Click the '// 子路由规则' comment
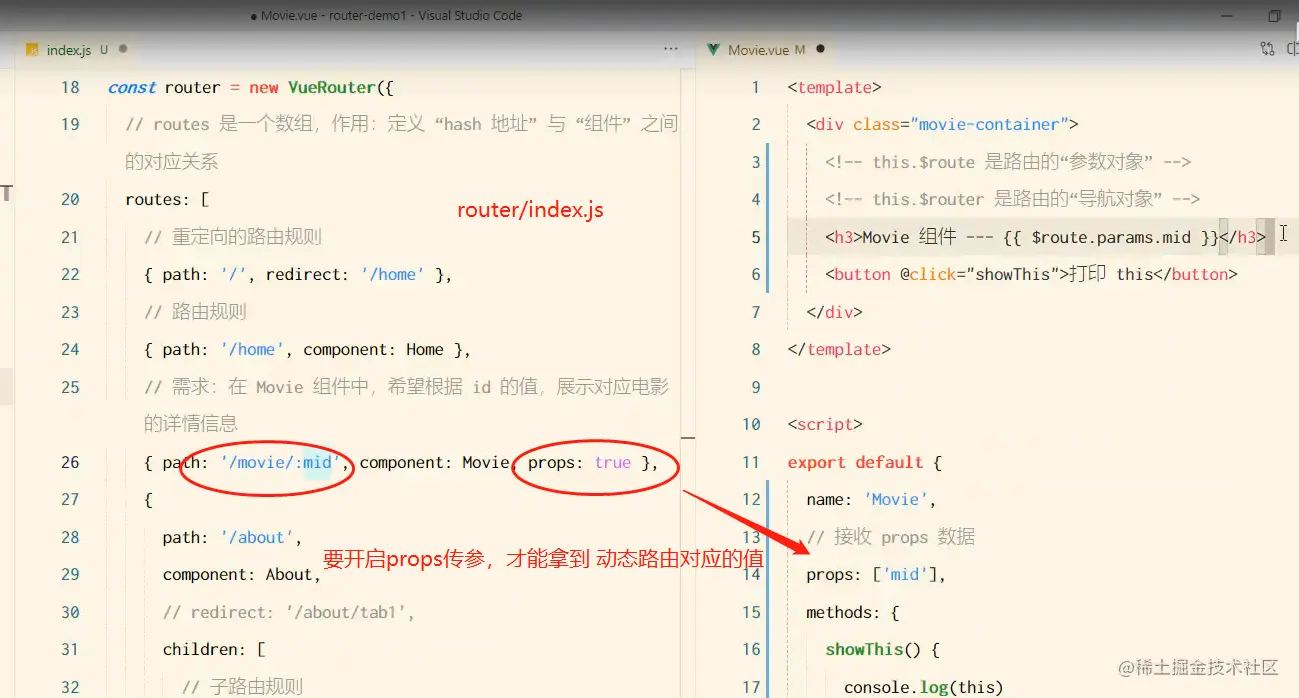The width and height of the screenshot is (1299, 698). (242, 687)
